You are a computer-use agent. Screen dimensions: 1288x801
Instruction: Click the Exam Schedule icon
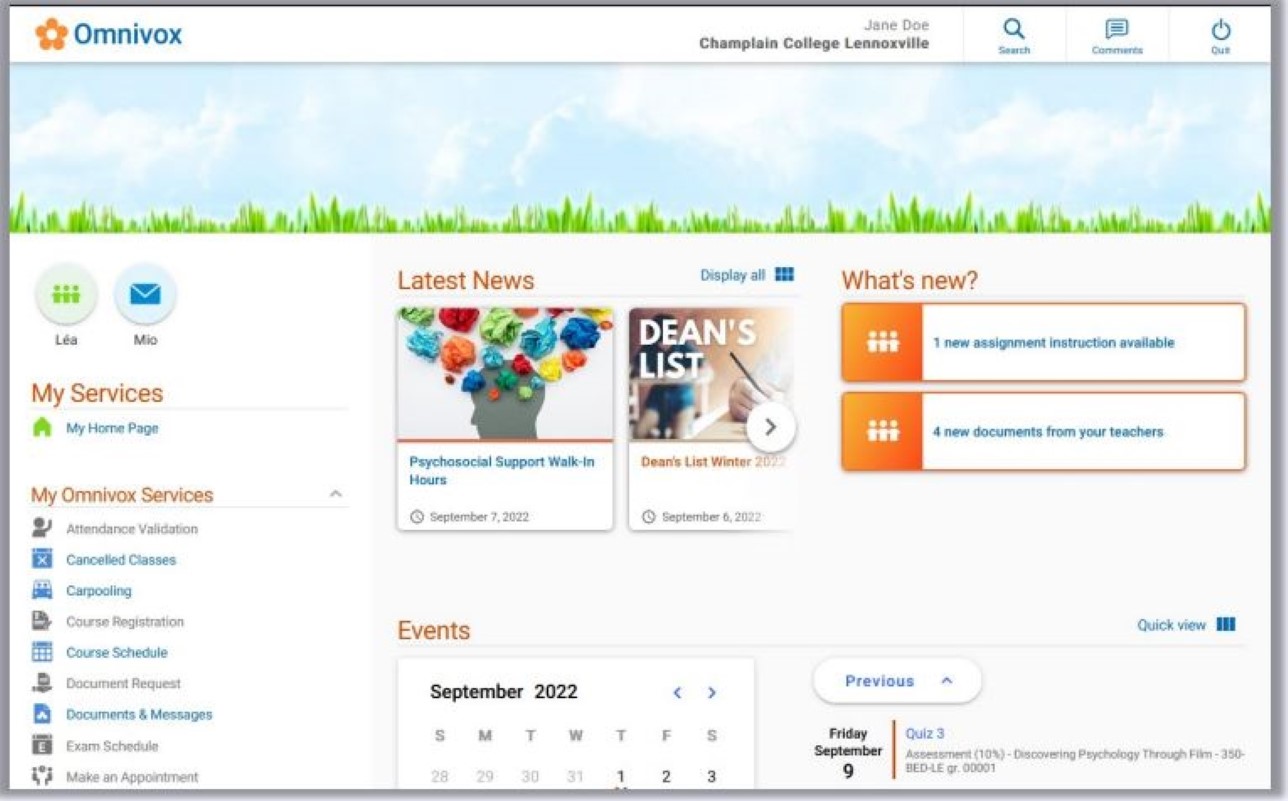[x=42, y=745]
